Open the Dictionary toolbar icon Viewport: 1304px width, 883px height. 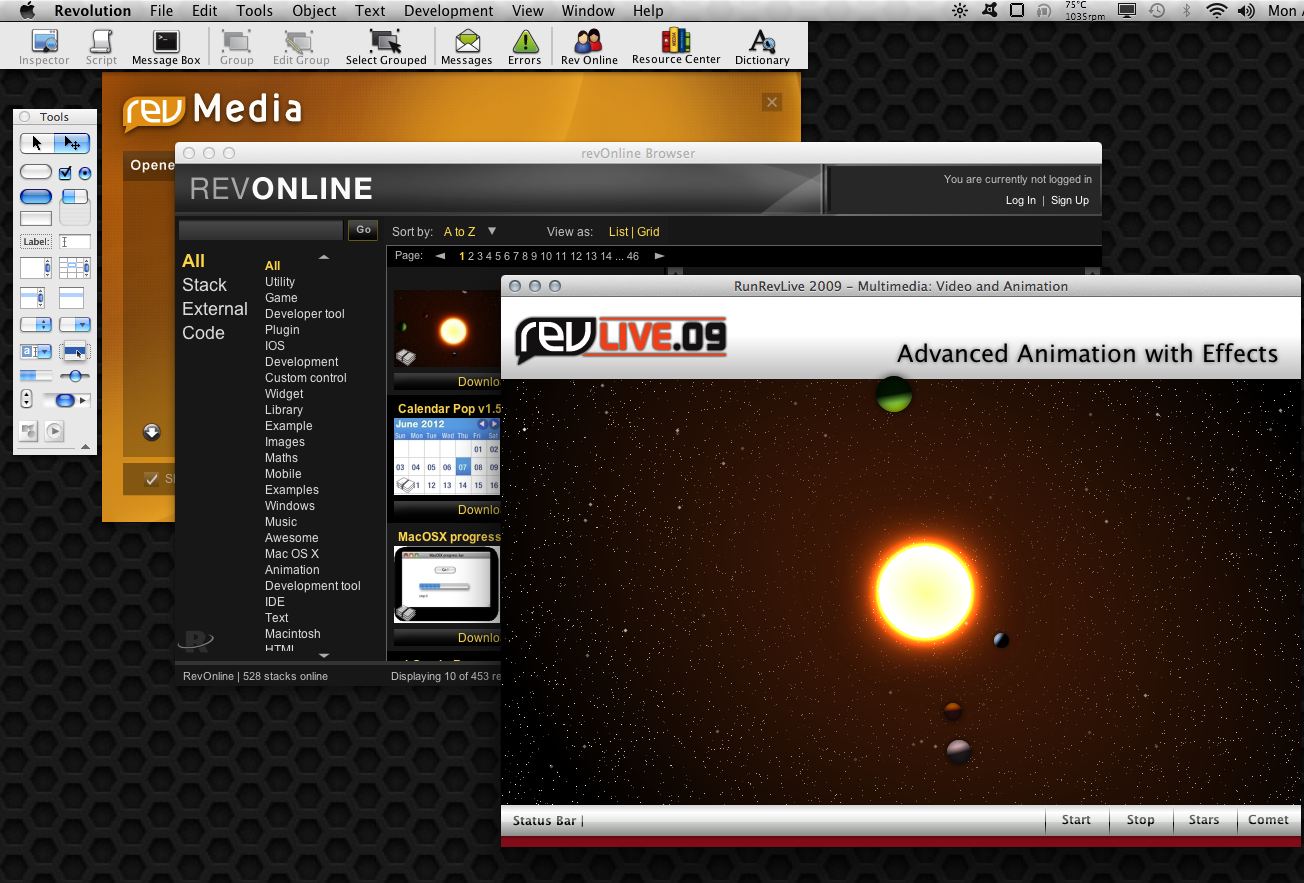click(x=762, y=46)
